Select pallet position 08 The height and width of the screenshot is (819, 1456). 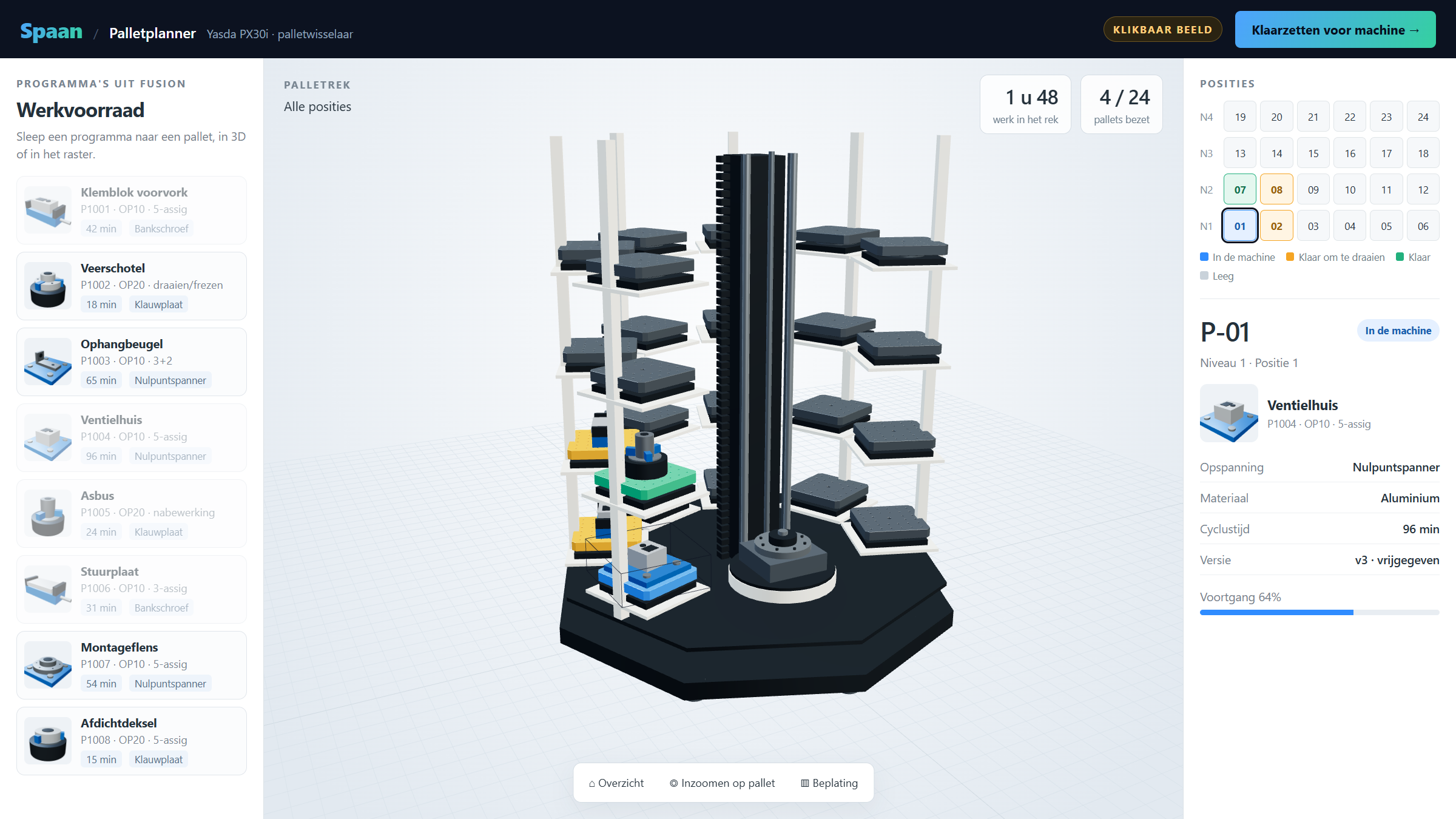[1276, 189]
